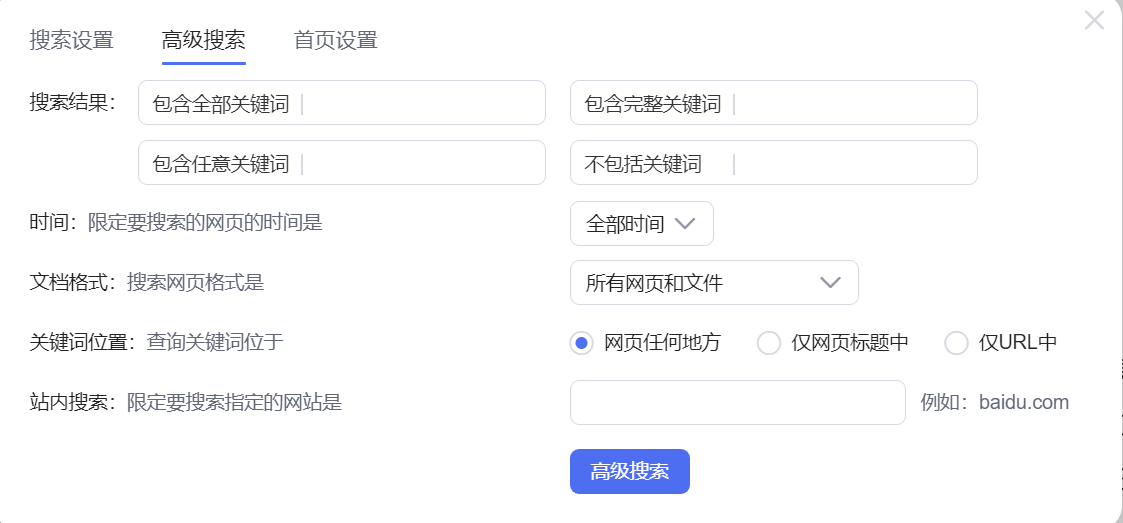1123x523 pixels.
Task: Open the 首页设置 tab
Action: [335, 41]
